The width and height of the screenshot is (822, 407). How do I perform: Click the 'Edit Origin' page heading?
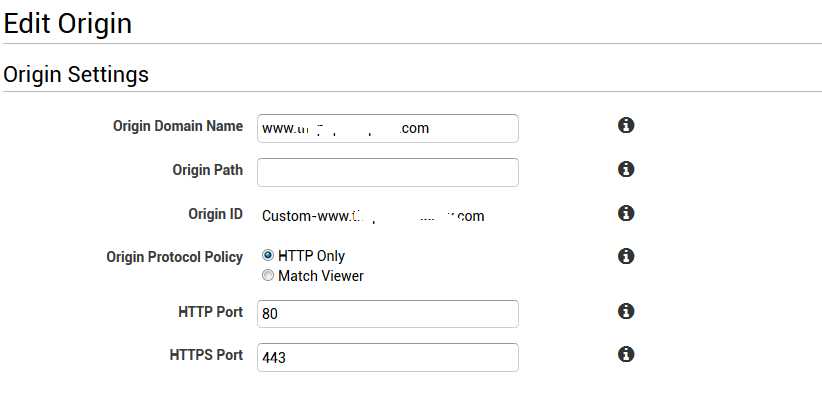click(68, 23)
